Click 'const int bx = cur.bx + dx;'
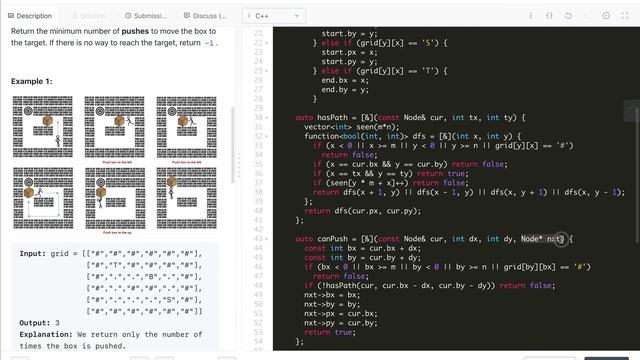 tap(362, 248)
